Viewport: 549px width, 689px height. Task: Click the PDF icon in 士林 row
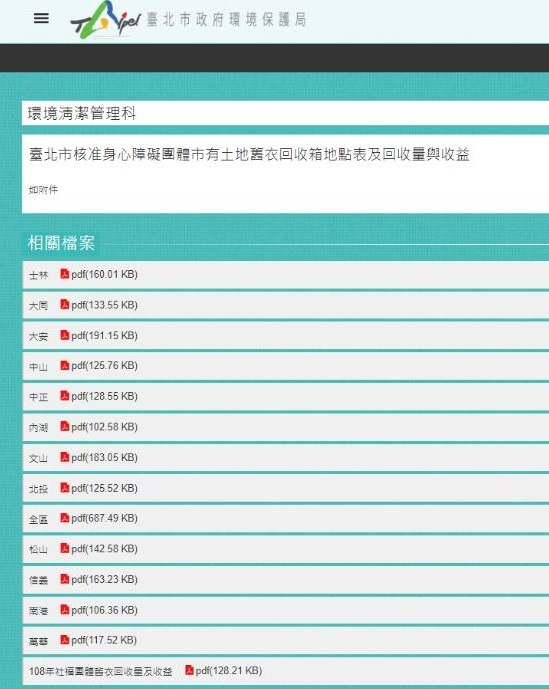65,274
